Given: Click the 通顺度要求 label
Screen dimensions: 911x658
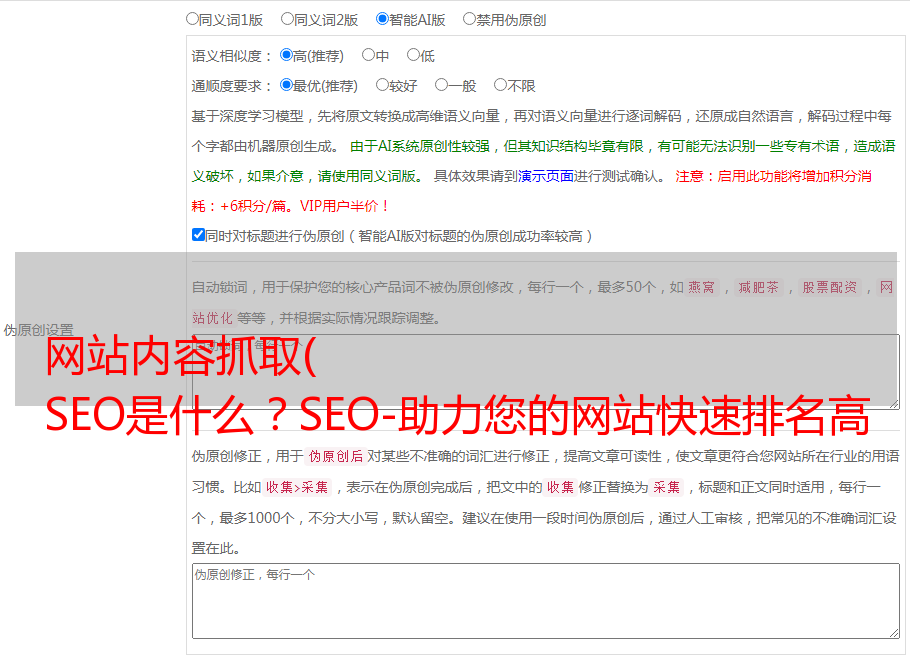Looking at the screenshot, I should (231, 86).
